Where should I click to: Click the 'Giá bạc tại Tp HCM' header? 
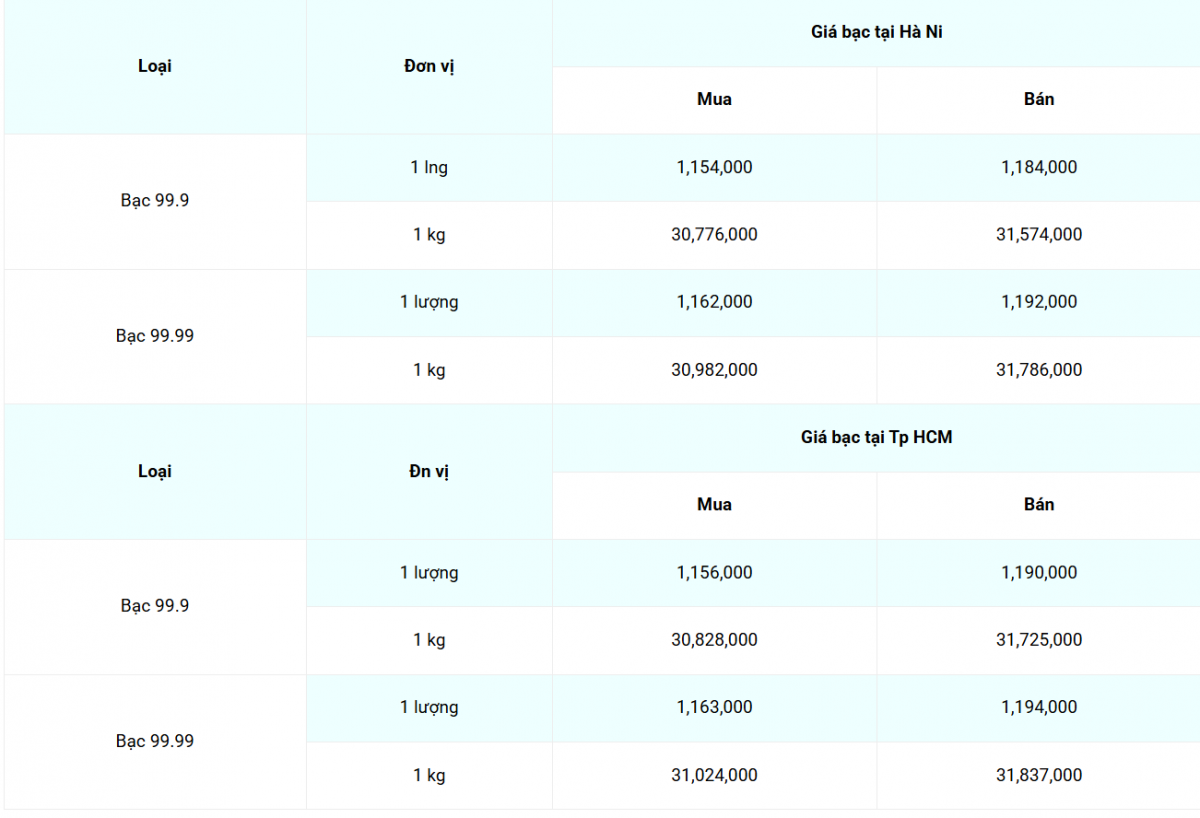(x=876, y=437)
